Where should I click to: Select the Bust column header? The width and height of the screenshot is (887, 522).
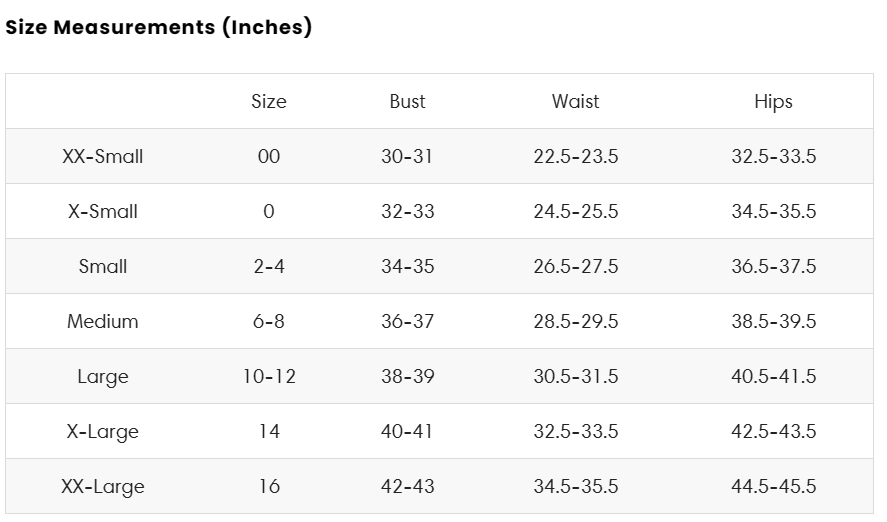[407, 101]
